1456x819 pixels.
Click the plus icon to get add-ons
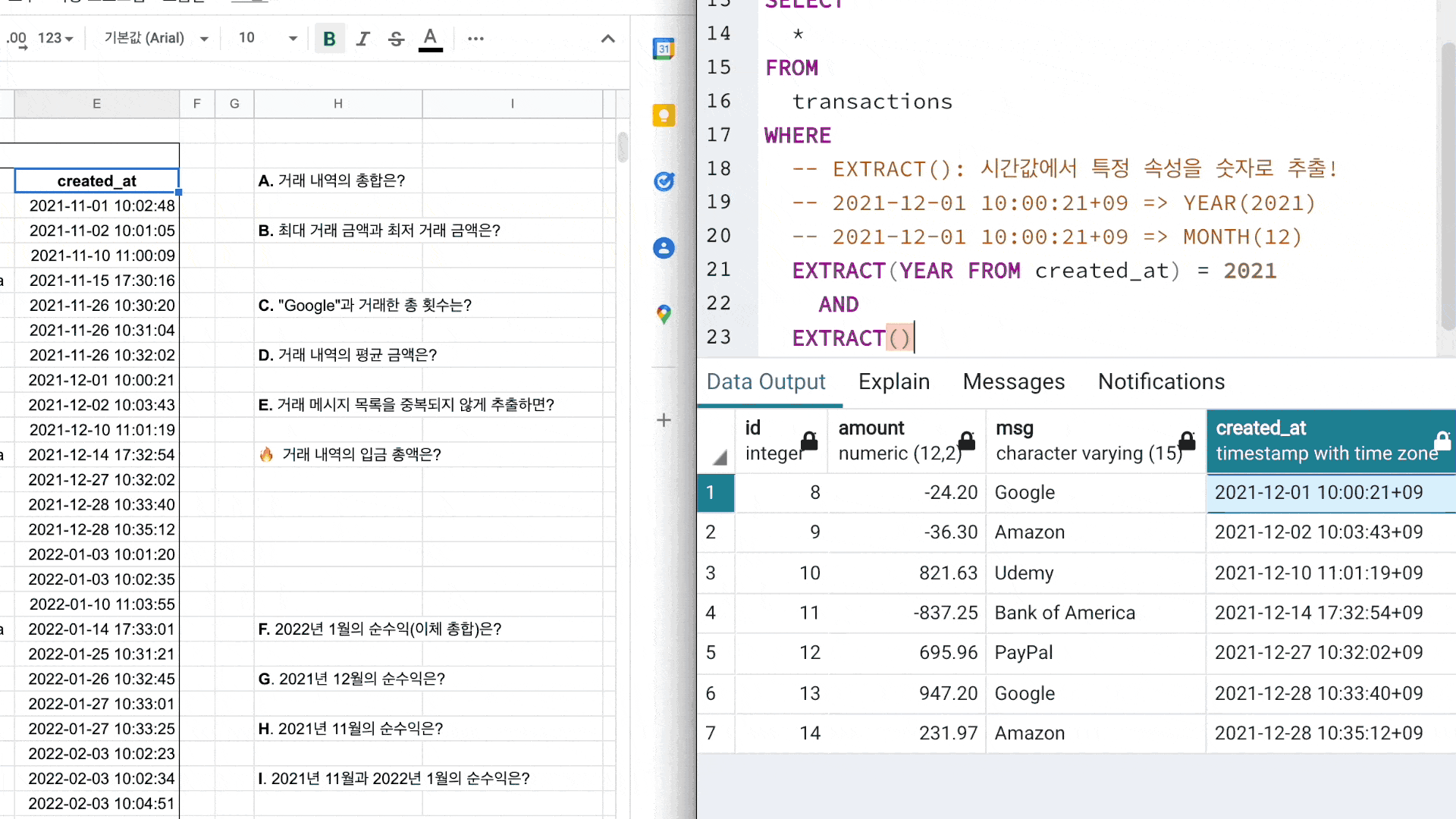pyautogui.click(x=664, y=420)
